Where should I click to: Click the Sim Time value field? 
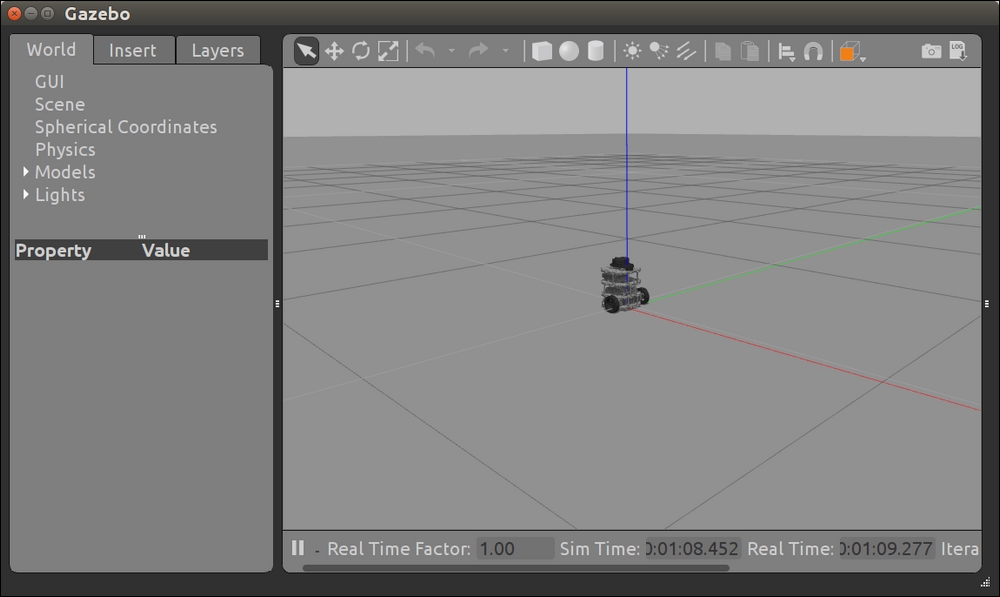point(693,549)
